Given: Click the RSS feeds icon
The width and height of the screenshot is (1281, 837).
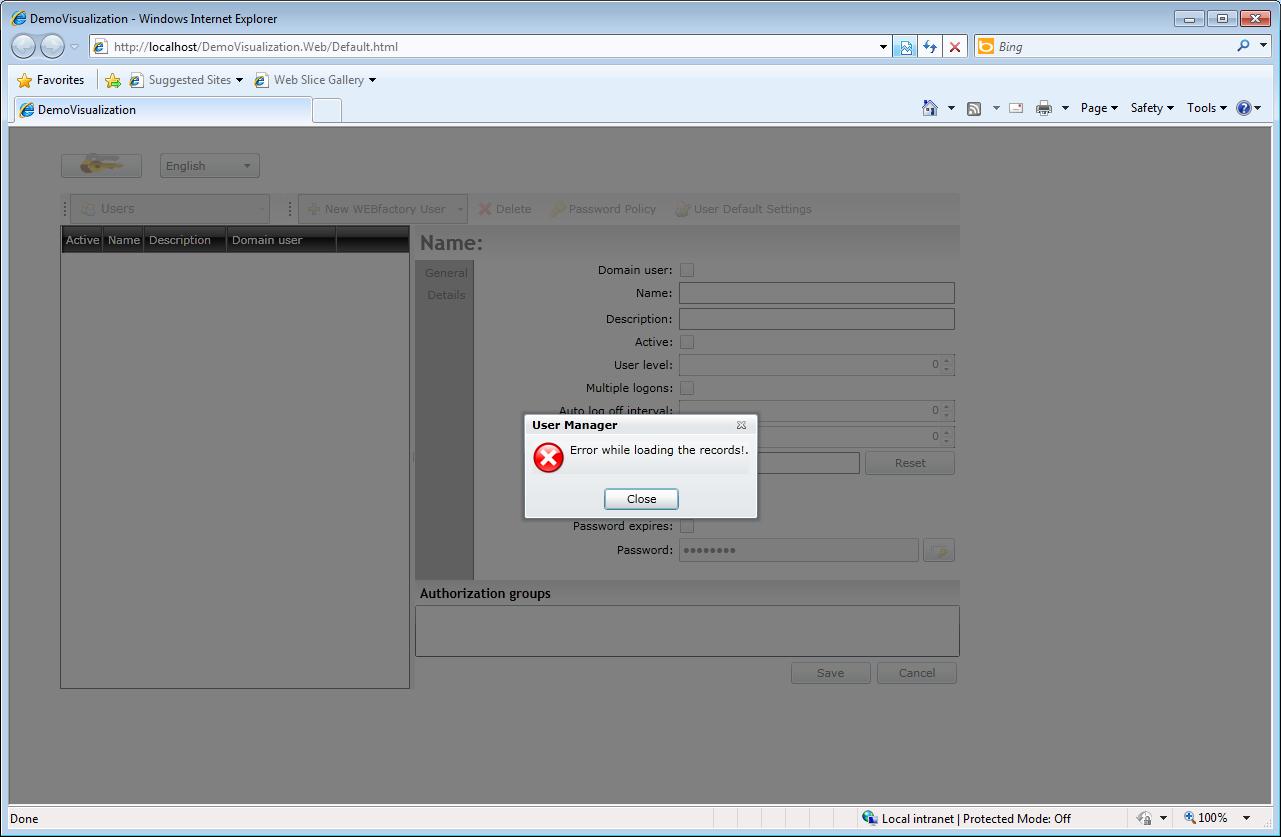Looking at the screenshot, I should click(974, 108).
